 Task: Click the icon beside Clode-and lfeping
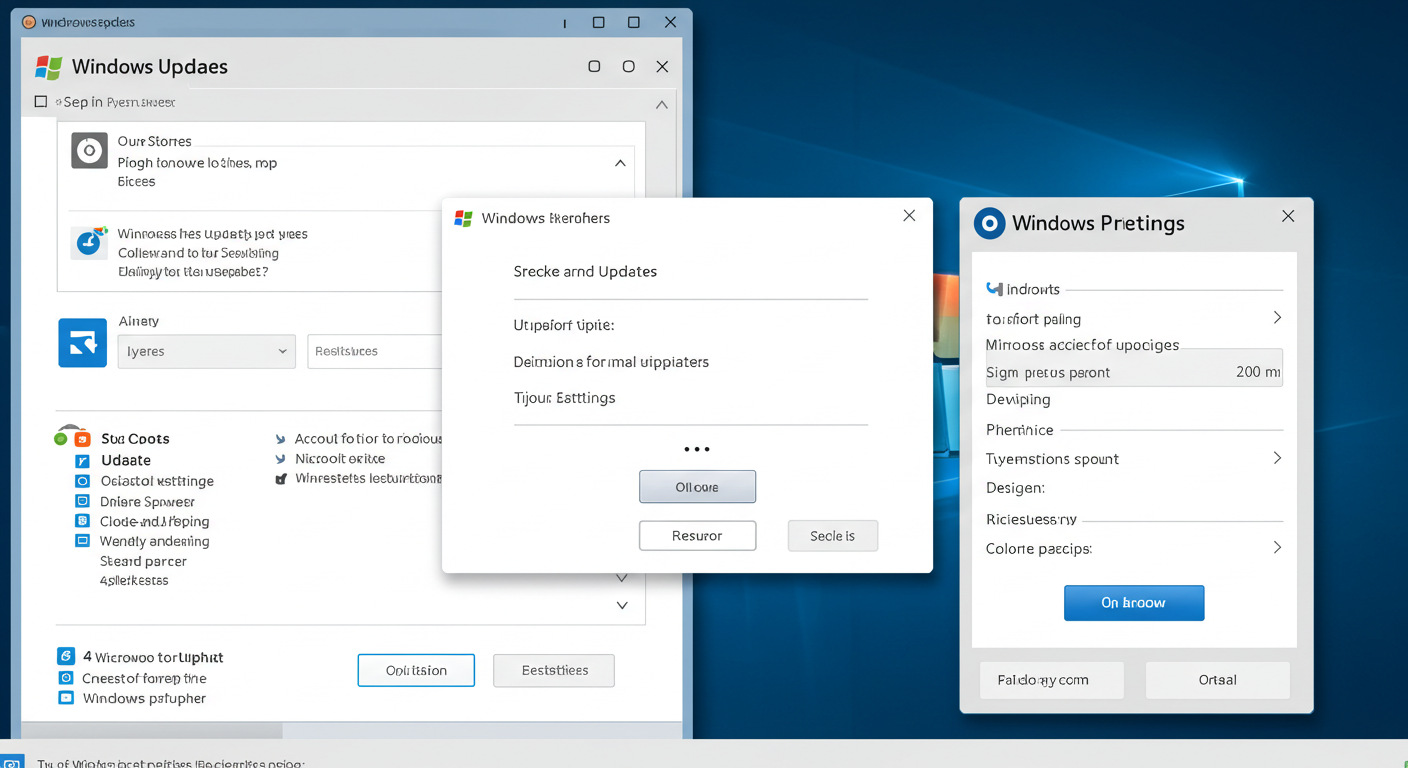click(82, 521)
